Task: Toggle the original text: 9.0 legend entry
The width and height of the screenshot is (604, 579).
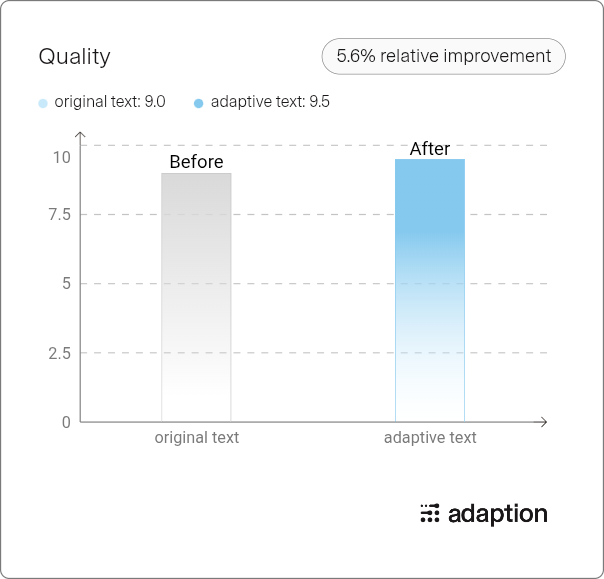Action: click(102, 102)
